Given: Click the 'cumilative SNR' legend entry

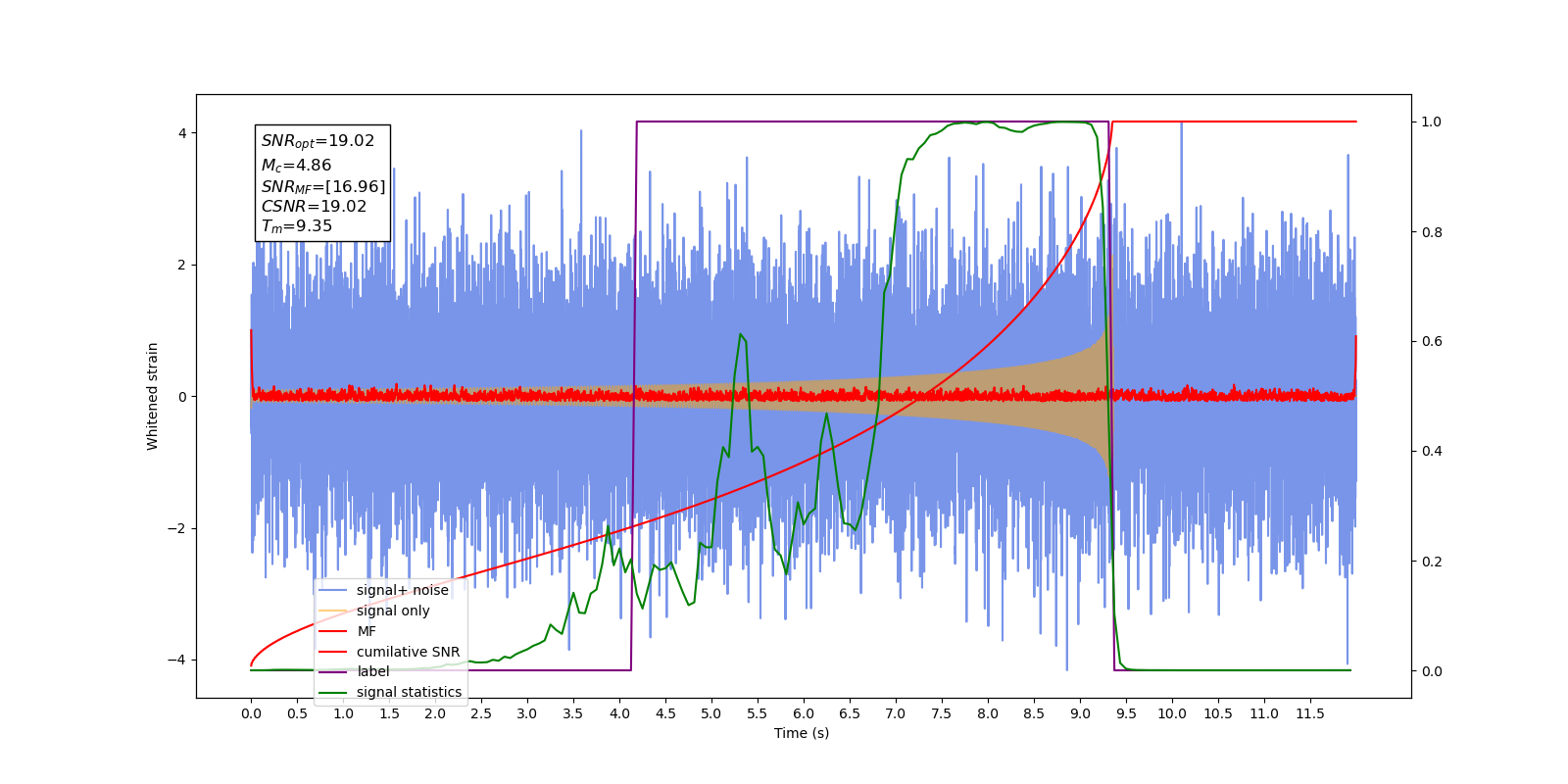Looking at the screenshot, I should point(389,652).
